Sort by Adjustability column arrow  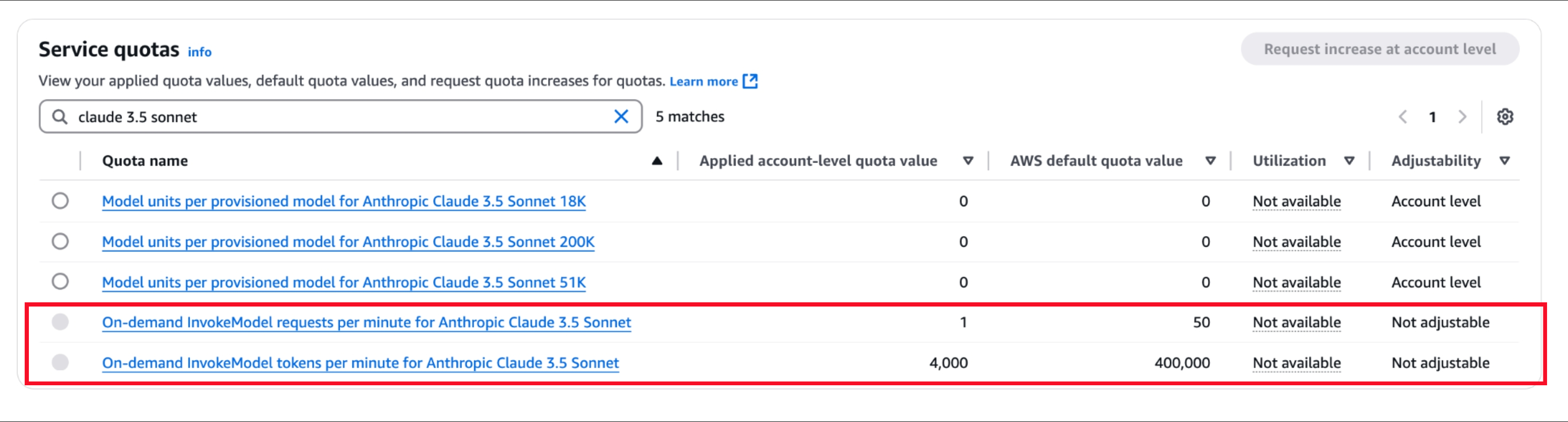[1505, 161]
